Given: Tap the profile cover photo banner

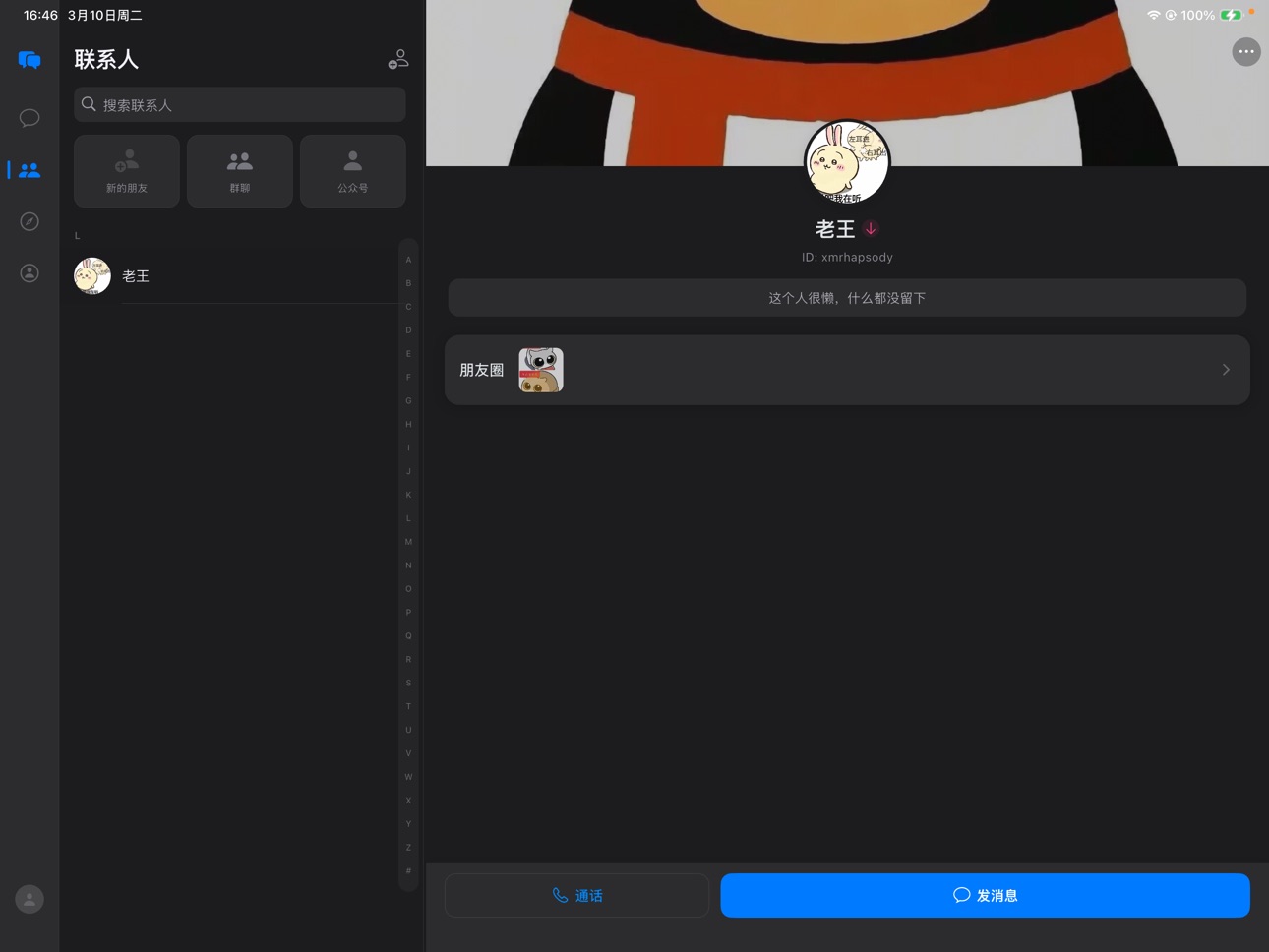Looking at the screenshot, I should click(847, 83).
